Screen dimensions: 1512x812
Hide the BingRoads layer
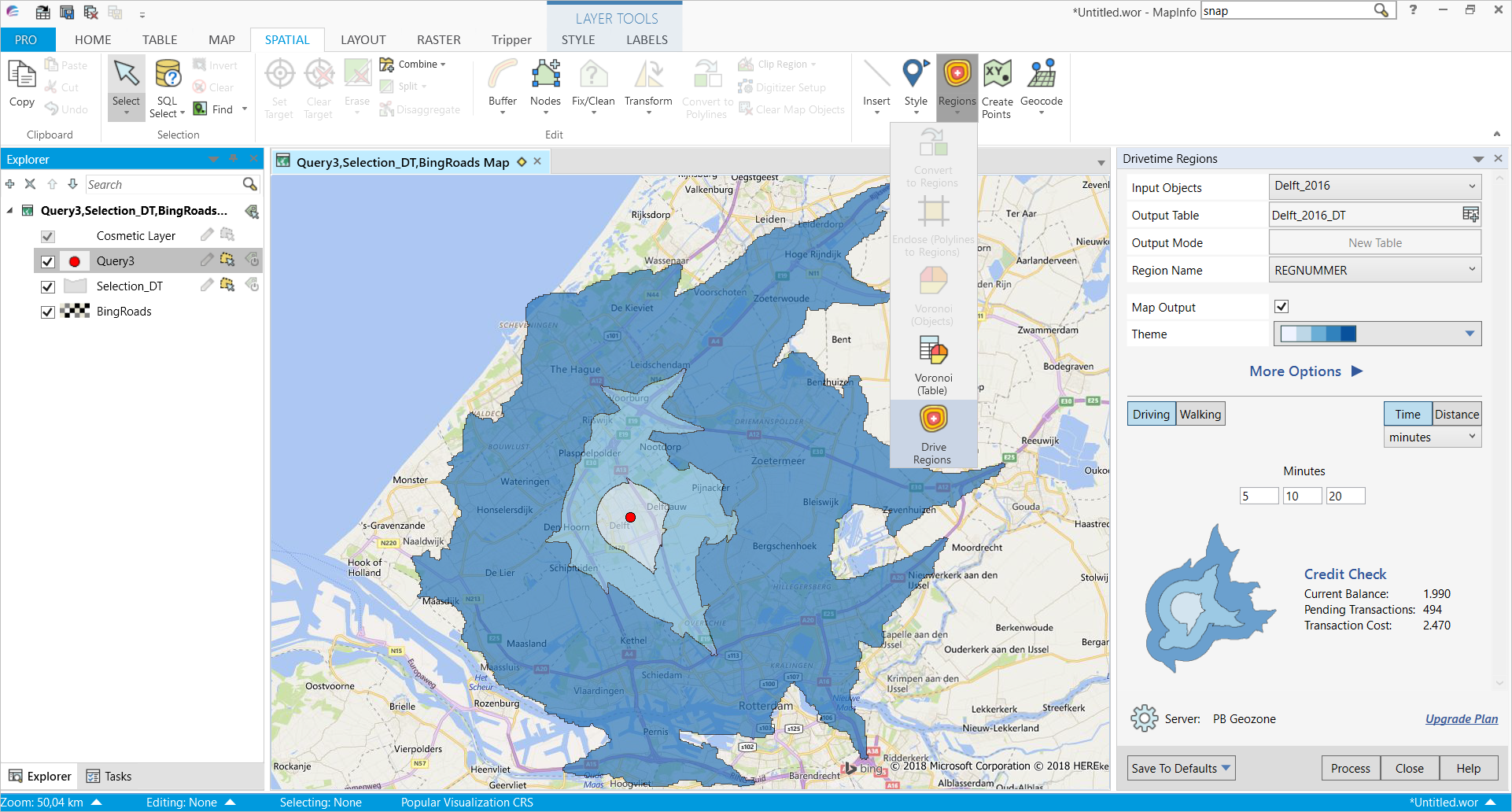pos(48,312)
